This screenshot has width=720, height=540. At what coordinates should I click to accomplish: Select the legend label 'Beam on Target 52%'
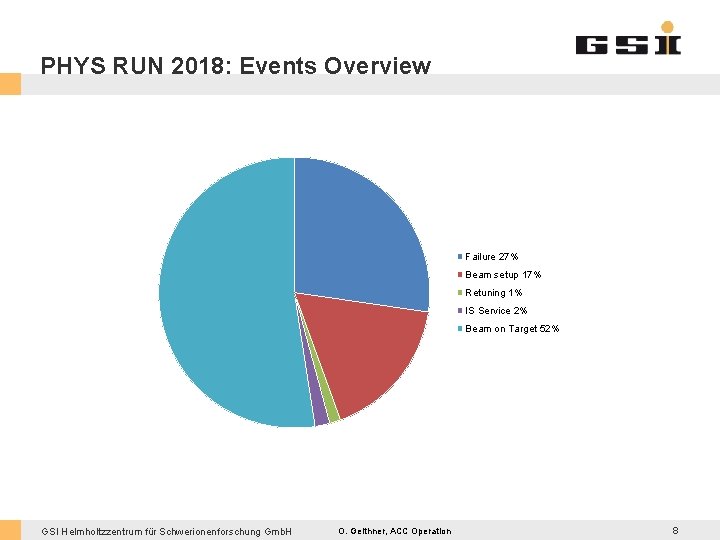(x=512, y=329)
